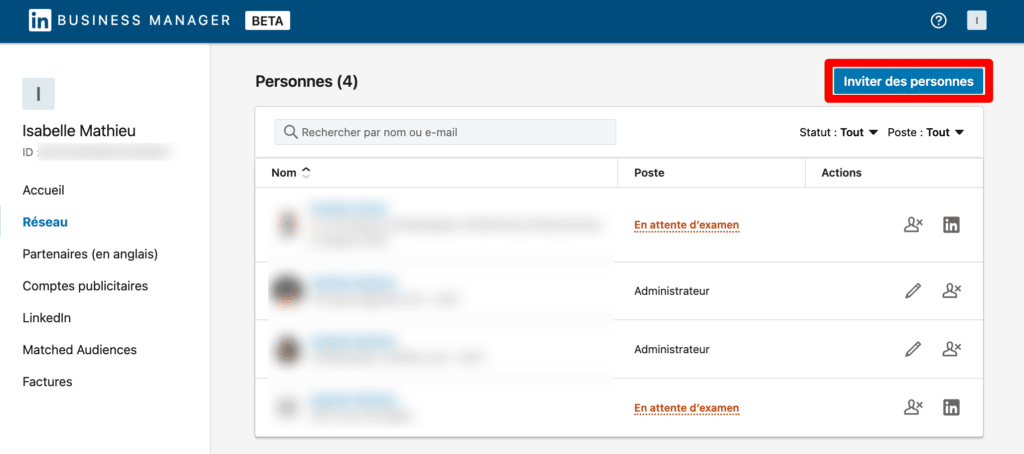Open the profile avatar menu in the header
The width and height of the screenshot is (1024, 454).
[x=977, y=20]
